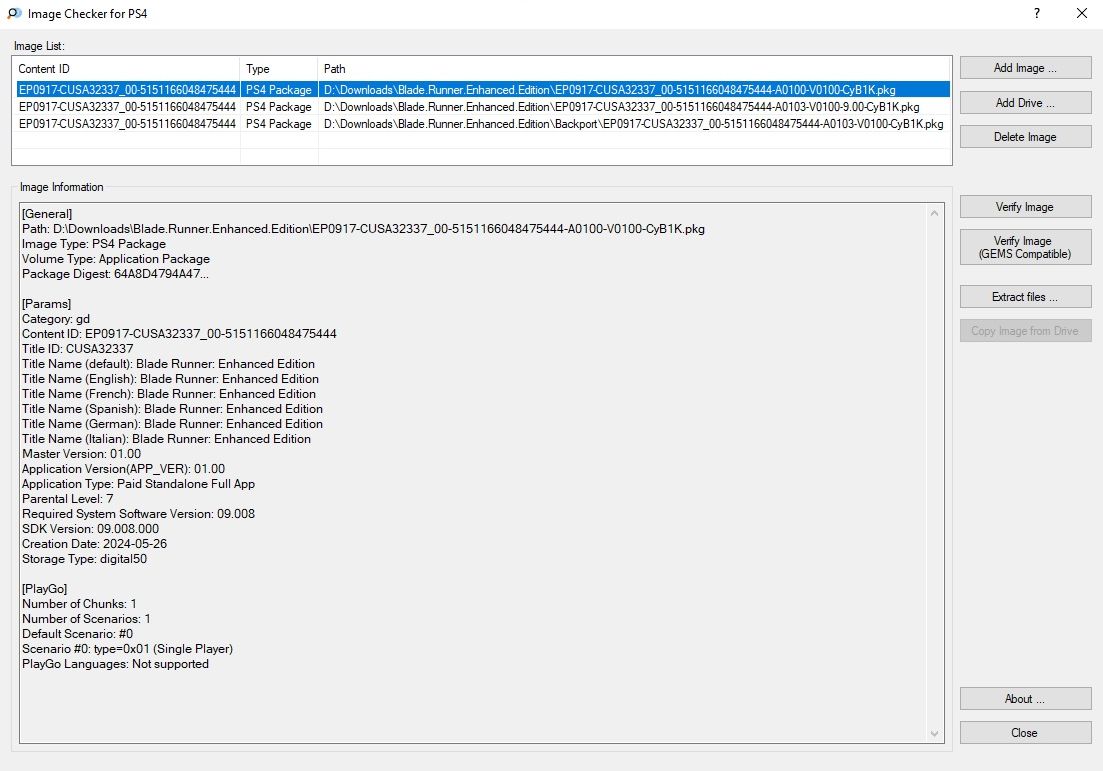The image size is (1103, 771).
Task: Click Application Type: Paid Standalone line
Action: [x=139, y=484]
